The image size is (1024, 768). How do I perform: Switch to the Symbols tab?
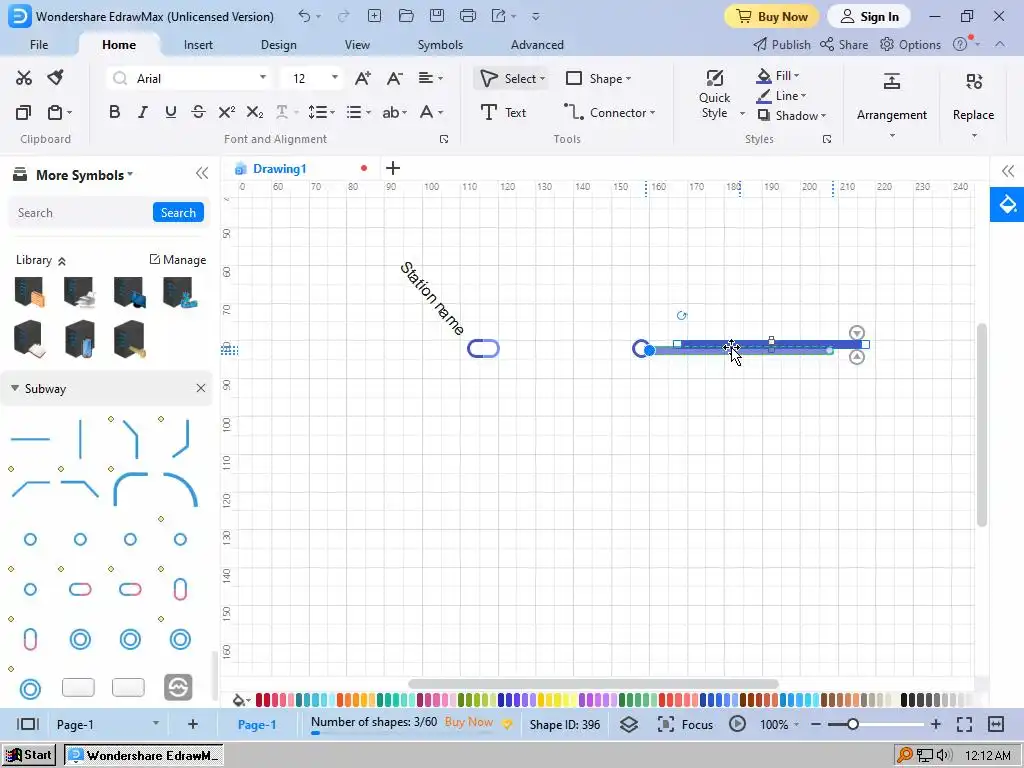[x=440, y=44]
